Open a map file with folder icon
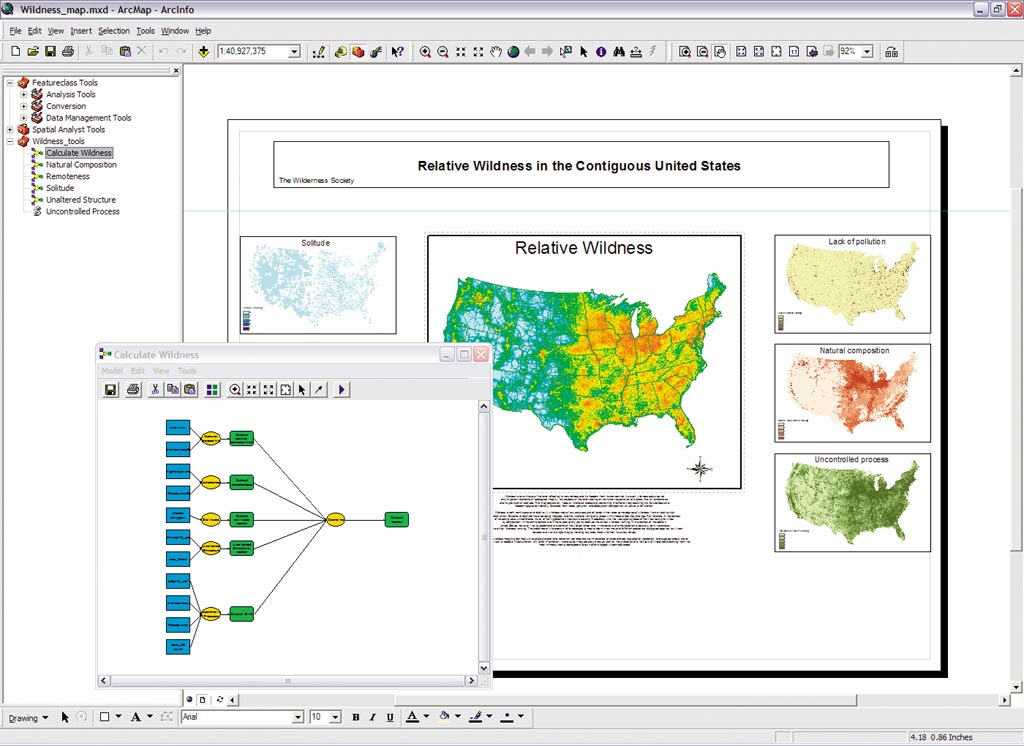 coord(33,52)
